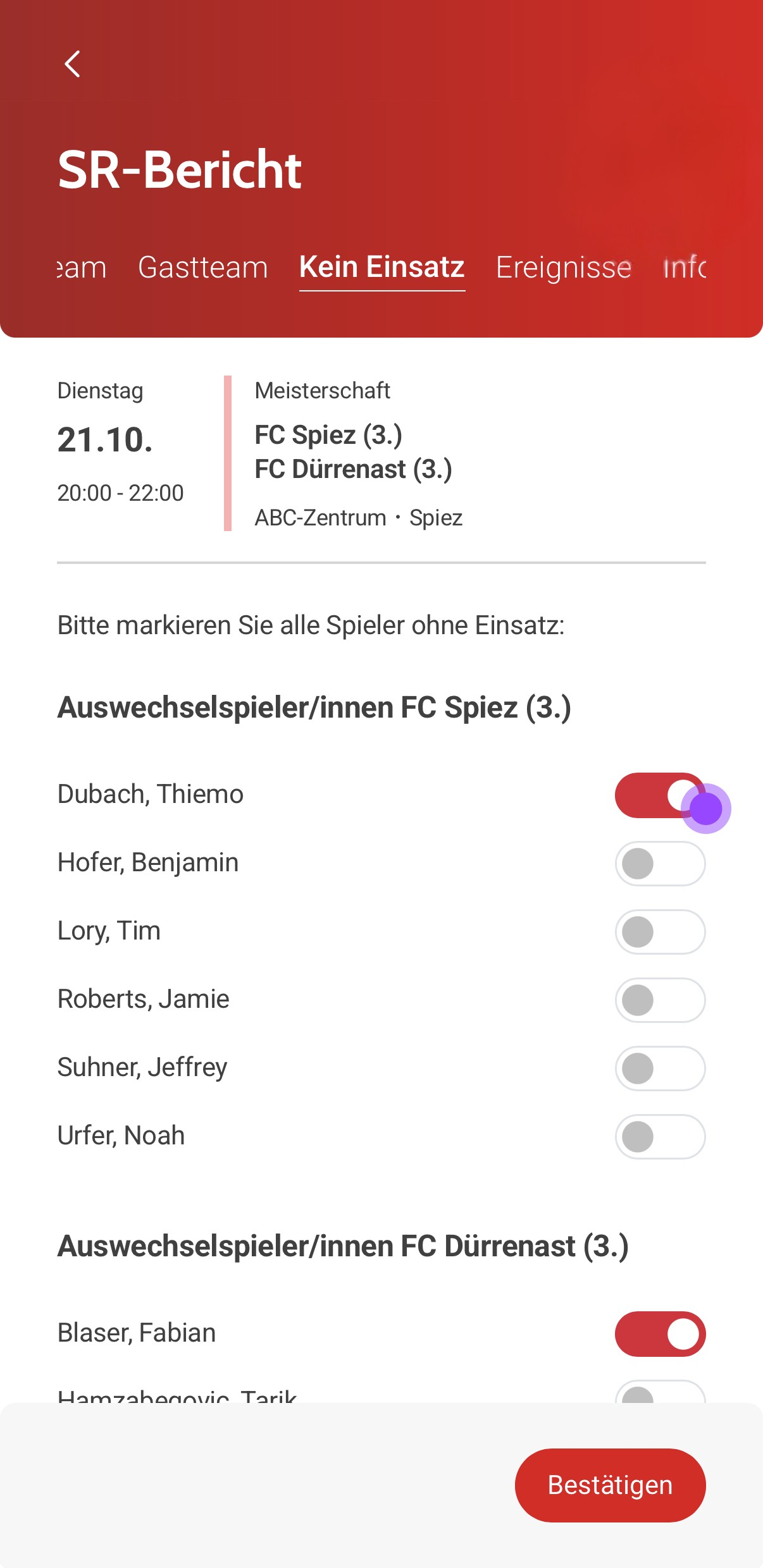Tap the FC Spiez (3.) match title
The height and width of the screenshot is (1568, 763).
coord(328,435)
